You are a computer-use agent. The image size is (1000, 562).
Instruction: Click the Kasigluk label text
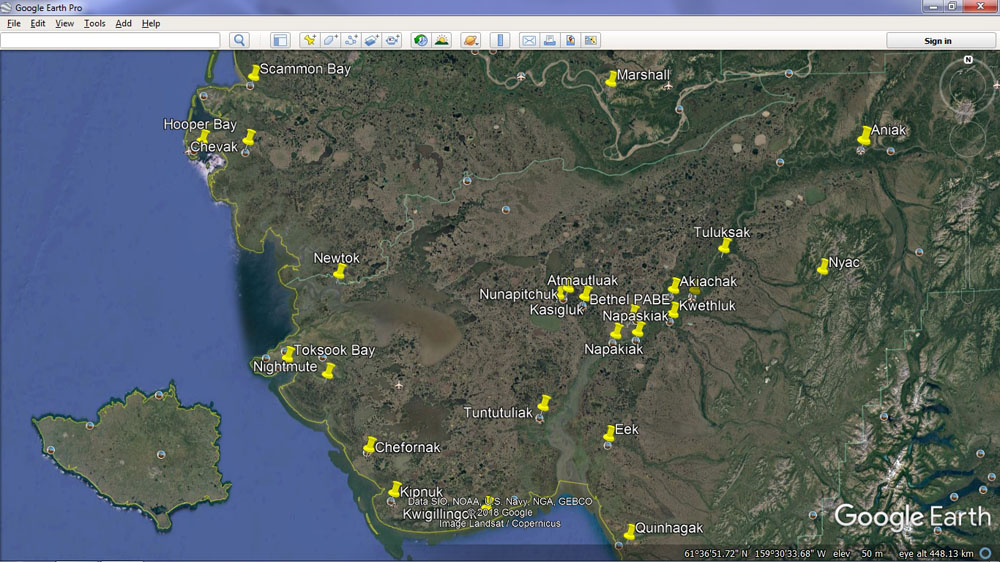(x=557, y=310)
